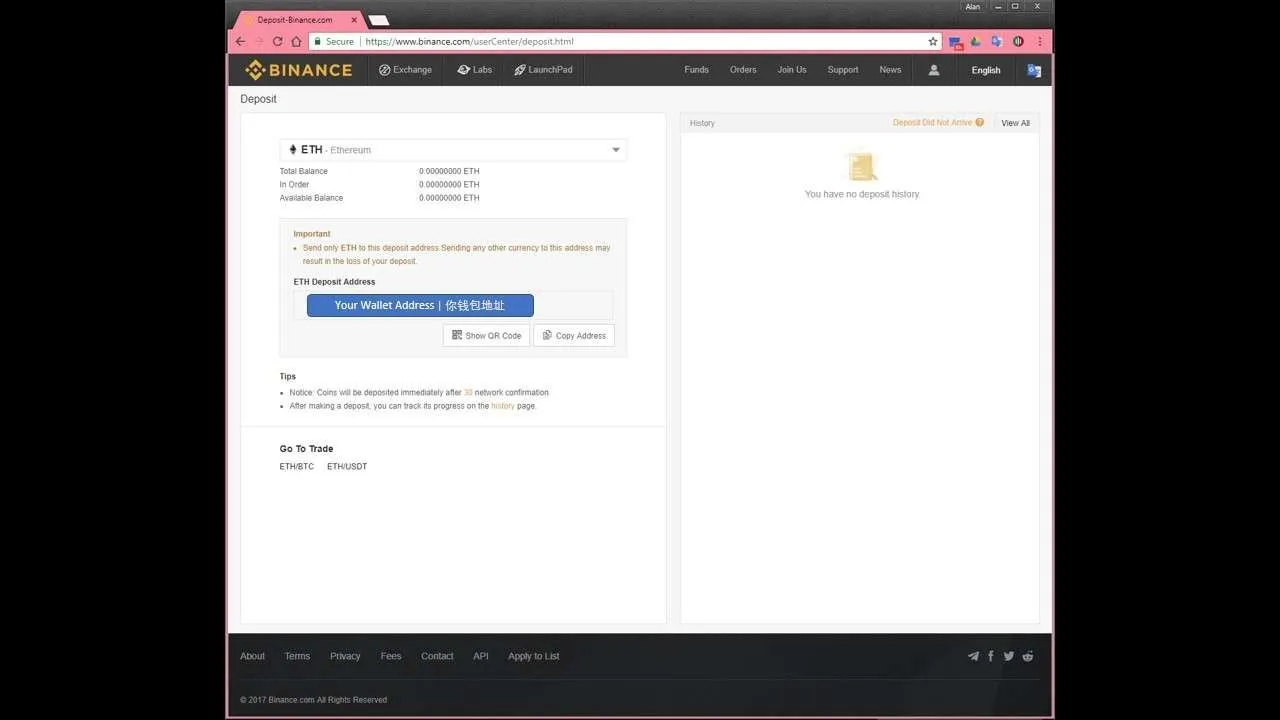Click the '© 2017 Binance.com All Rights Reserved' text
Viewport: 1280px width, 720px height.
pyautogui.click(x=313, y=700)
